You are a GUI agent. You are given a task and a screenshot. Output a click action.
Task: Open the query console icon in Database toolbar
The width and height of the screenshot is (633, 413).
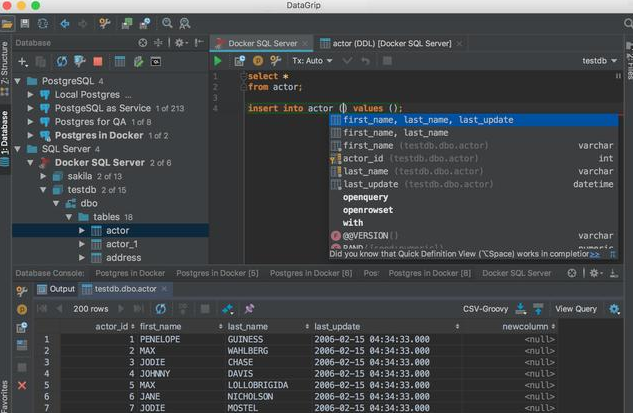click(158, 62)
